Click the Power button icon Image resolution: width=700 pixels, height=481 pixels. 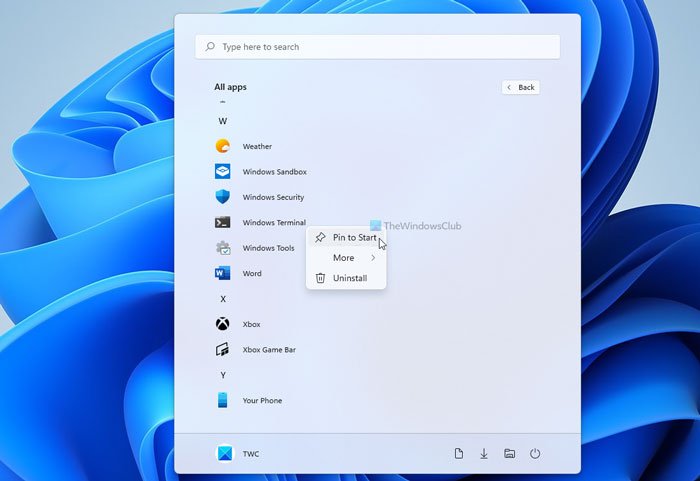535,454
